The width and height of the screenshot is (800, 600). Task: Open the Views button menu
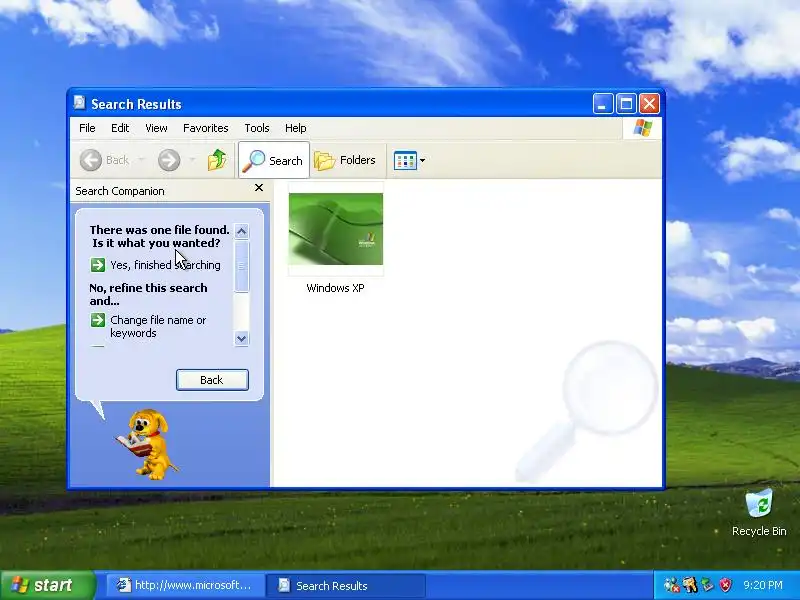(409, 160)
